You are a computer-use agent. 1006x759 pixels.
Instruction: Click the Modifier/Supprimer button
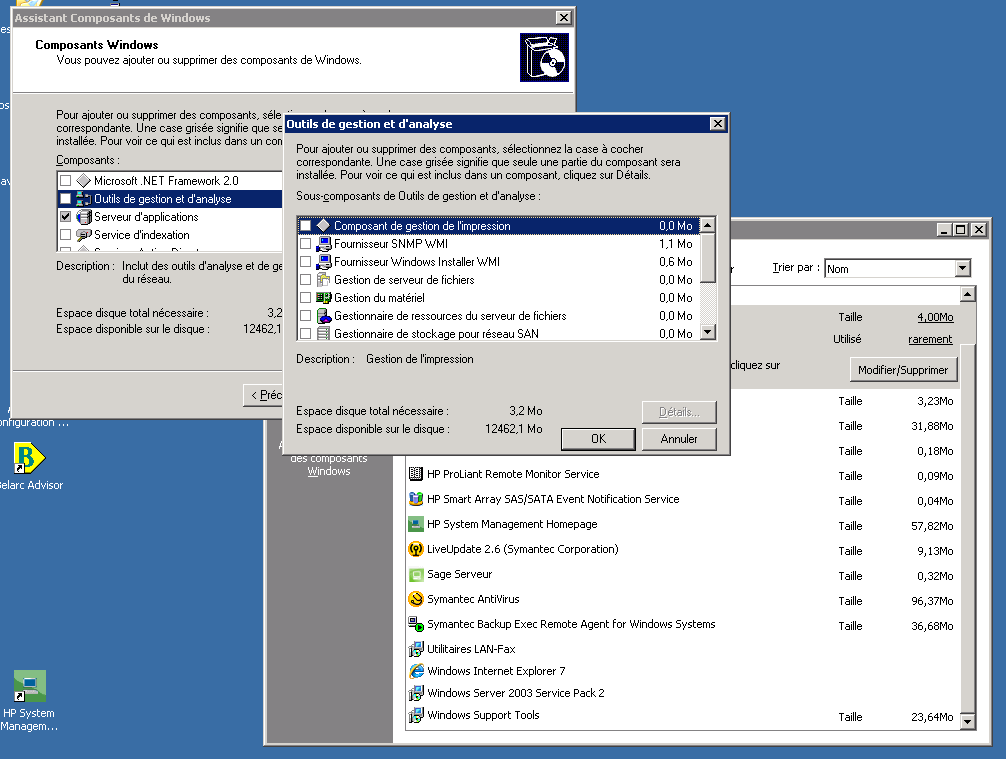(x=903, y=370)
